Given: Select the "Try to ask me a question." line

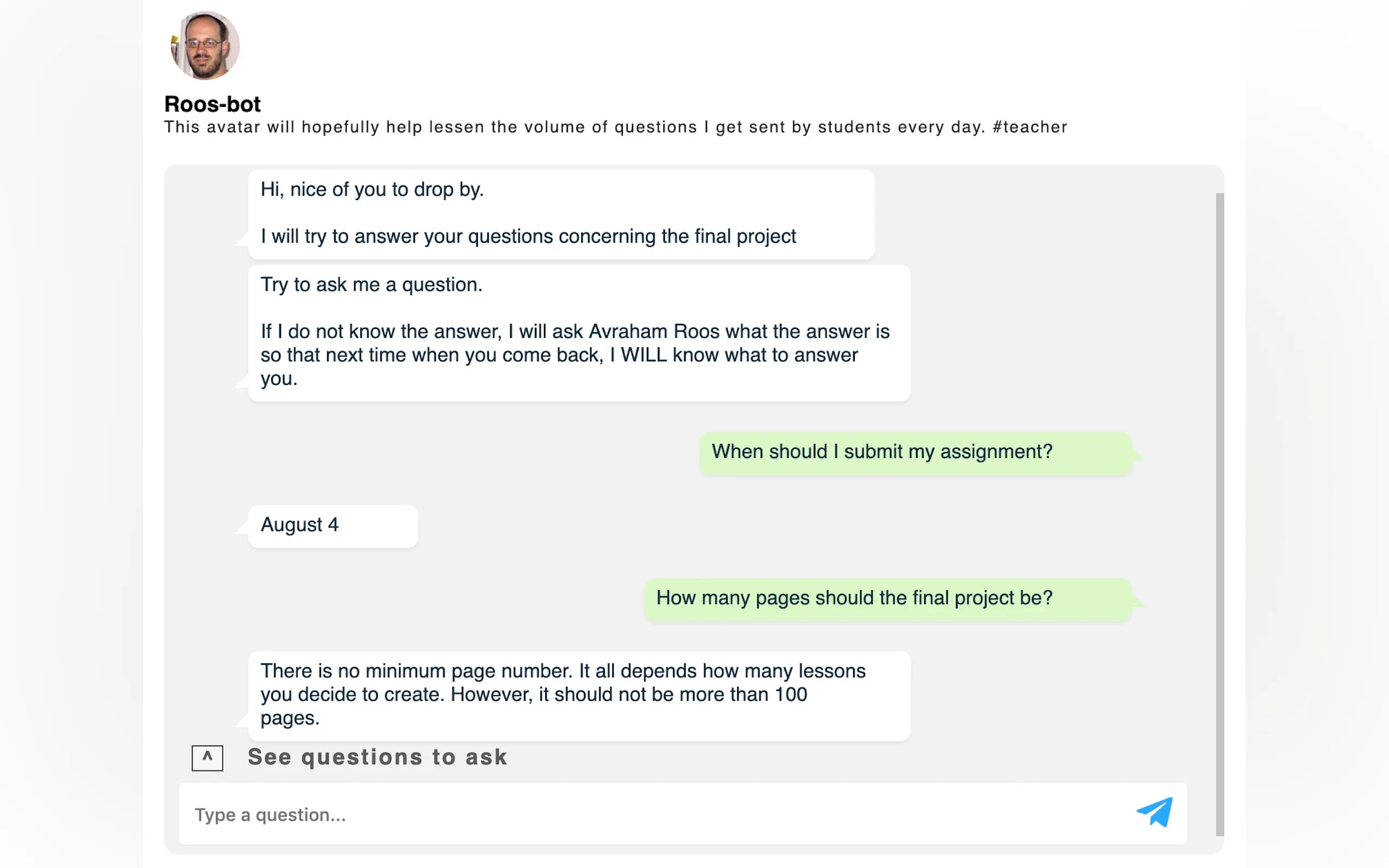Looking at the screenshot, I should pyautogui.click(x=371, y=285).
